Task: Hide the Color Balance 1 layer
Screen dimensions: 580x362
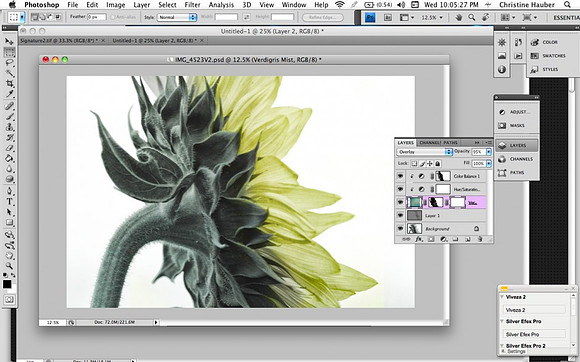Action: pos(400,176)
